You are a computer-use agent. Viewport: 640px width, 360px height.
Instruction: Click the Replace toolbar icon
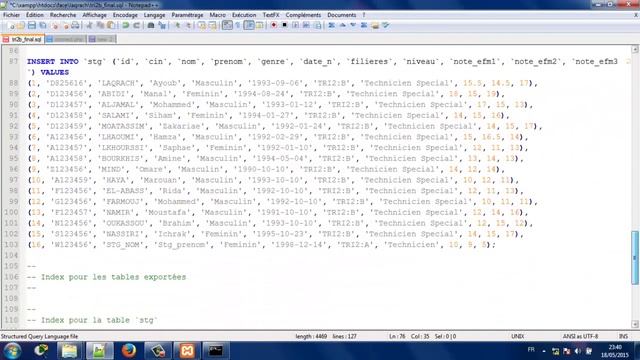click(162, 26)
